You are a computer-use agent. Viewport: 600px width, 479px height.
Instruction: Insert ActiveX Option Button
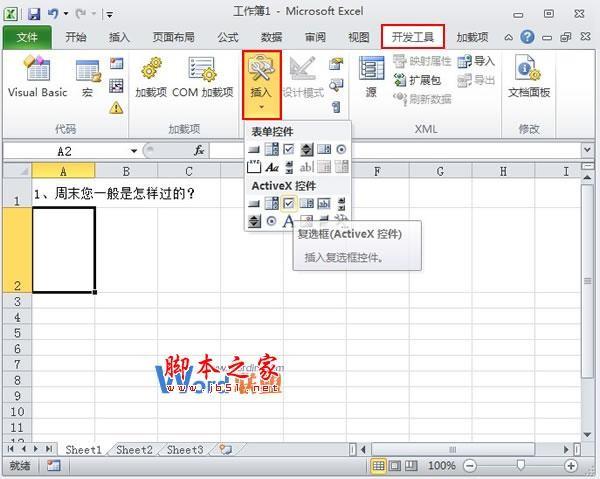click(271, 221)
